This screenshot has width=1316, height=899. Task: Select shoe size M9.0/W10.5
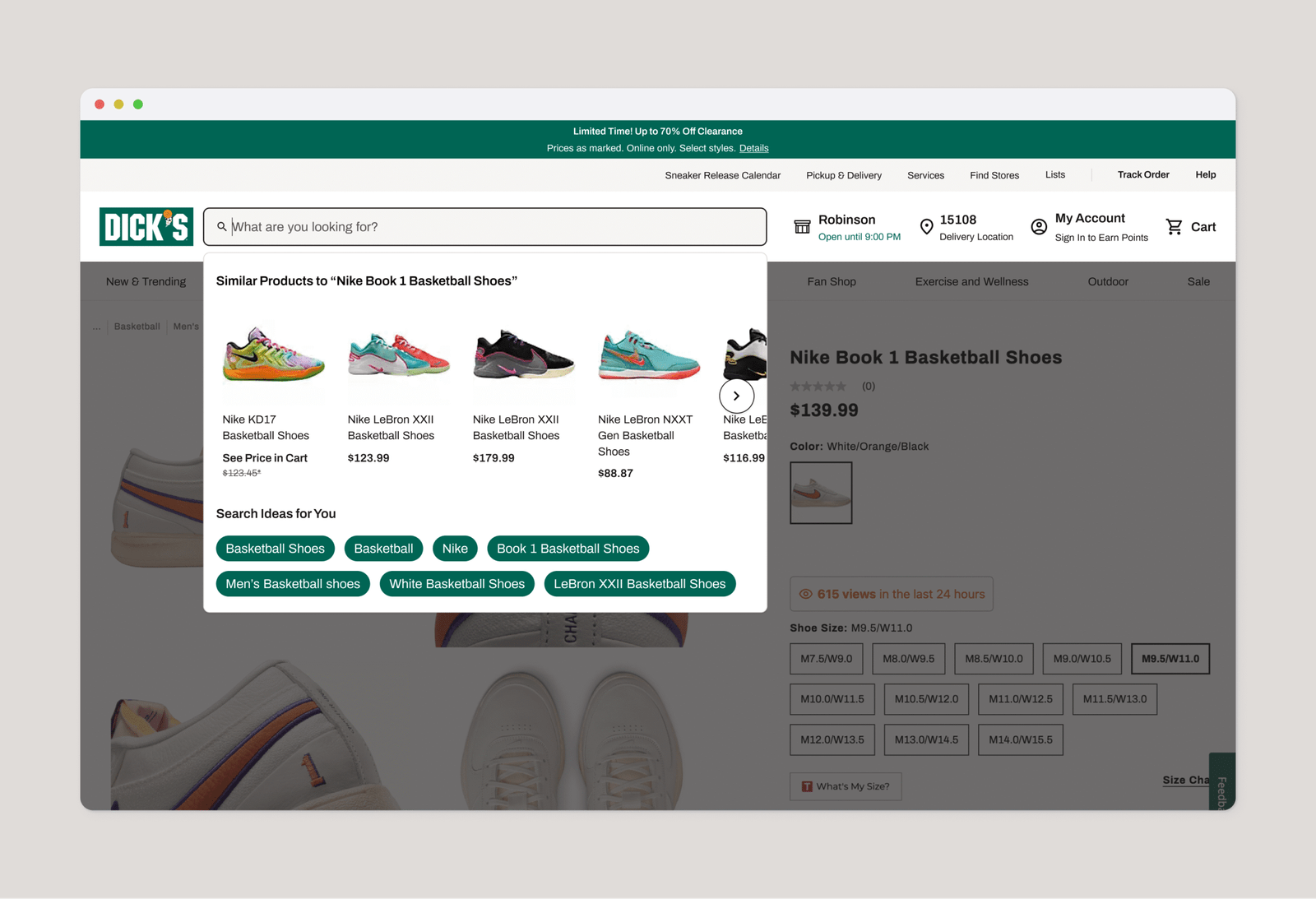click(1082, 659)
